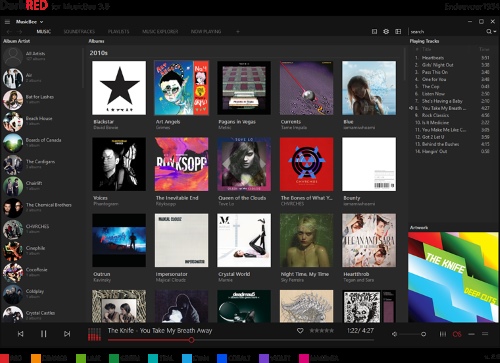Select Crystal Castles artist
Image resolution: width=500 pixels, height=363 pixels.
click(42, 314)
